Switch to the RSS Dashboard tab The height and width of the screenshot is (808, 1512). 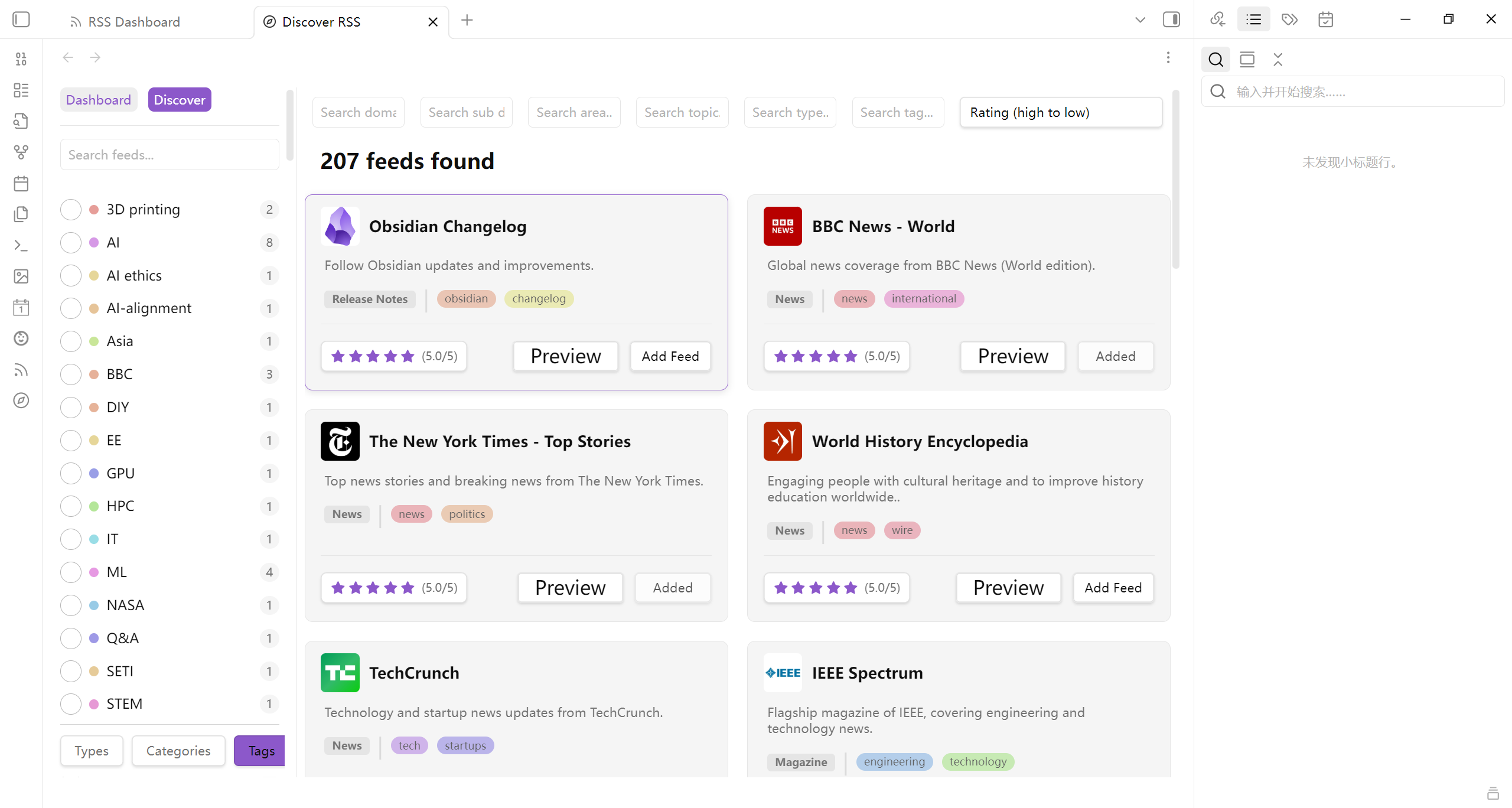pyautogui.click(x=133, y=22)
